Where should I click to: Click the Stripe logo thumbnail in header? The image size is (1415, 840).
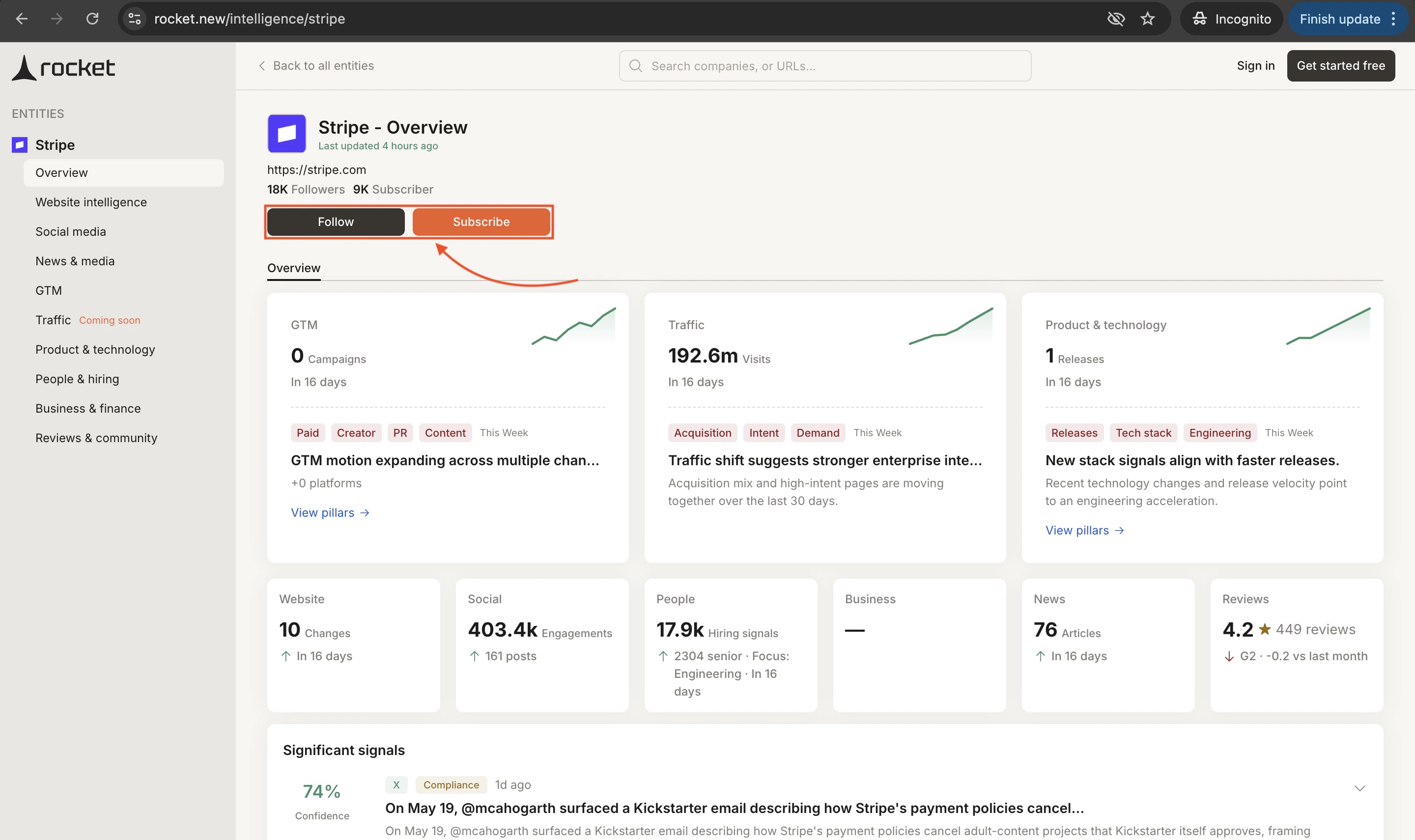(x=286, y=134)
